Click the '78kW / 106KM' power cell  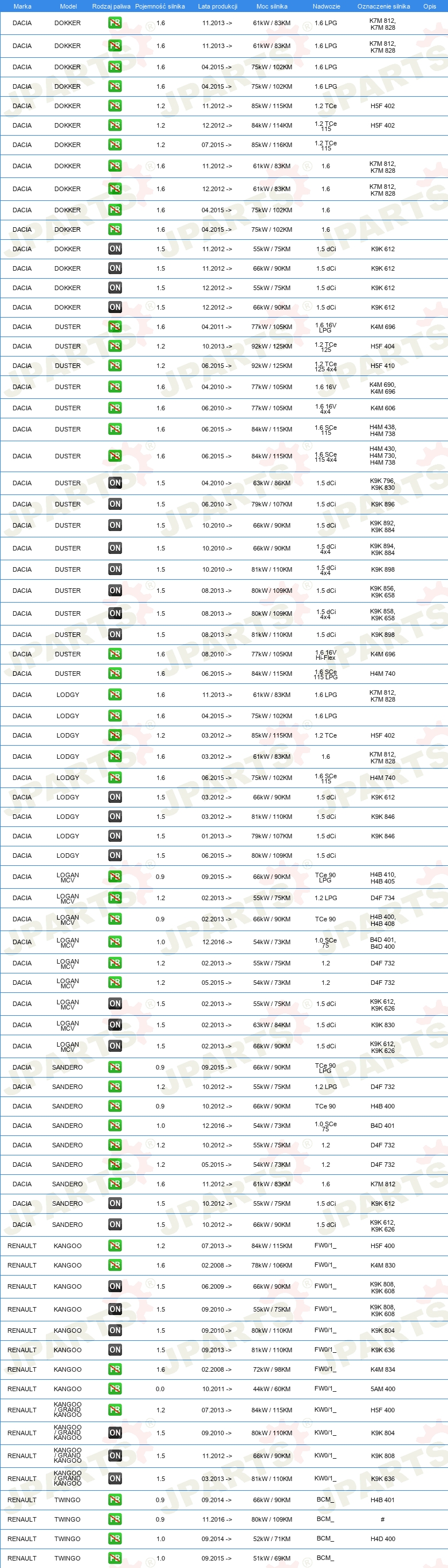click(x=272, y=1265)
